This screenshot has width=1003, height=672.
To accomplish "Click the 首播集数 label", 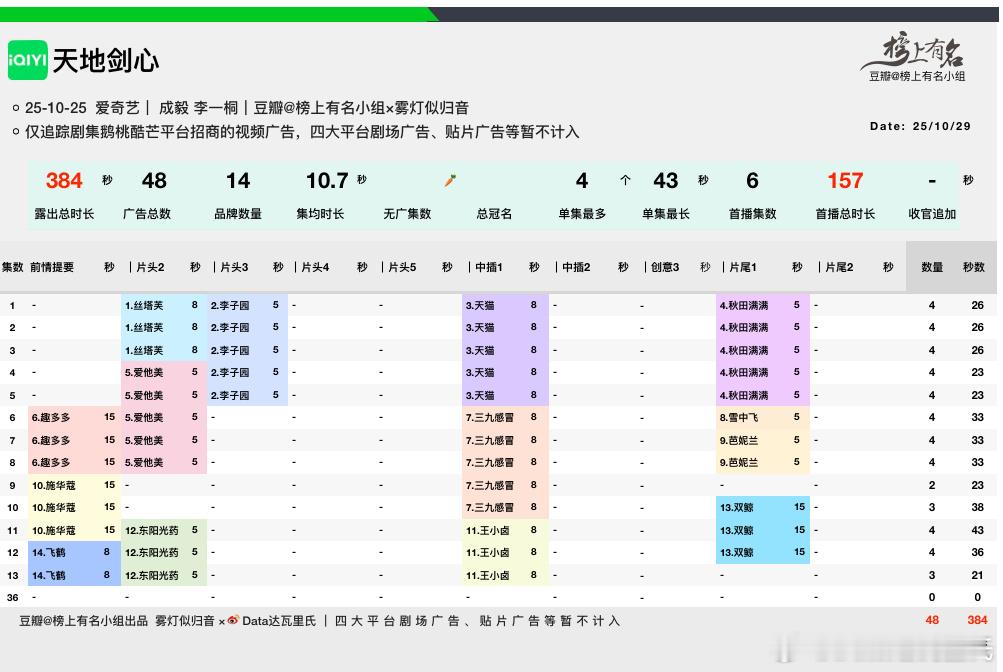I will [x=752, y=214].
